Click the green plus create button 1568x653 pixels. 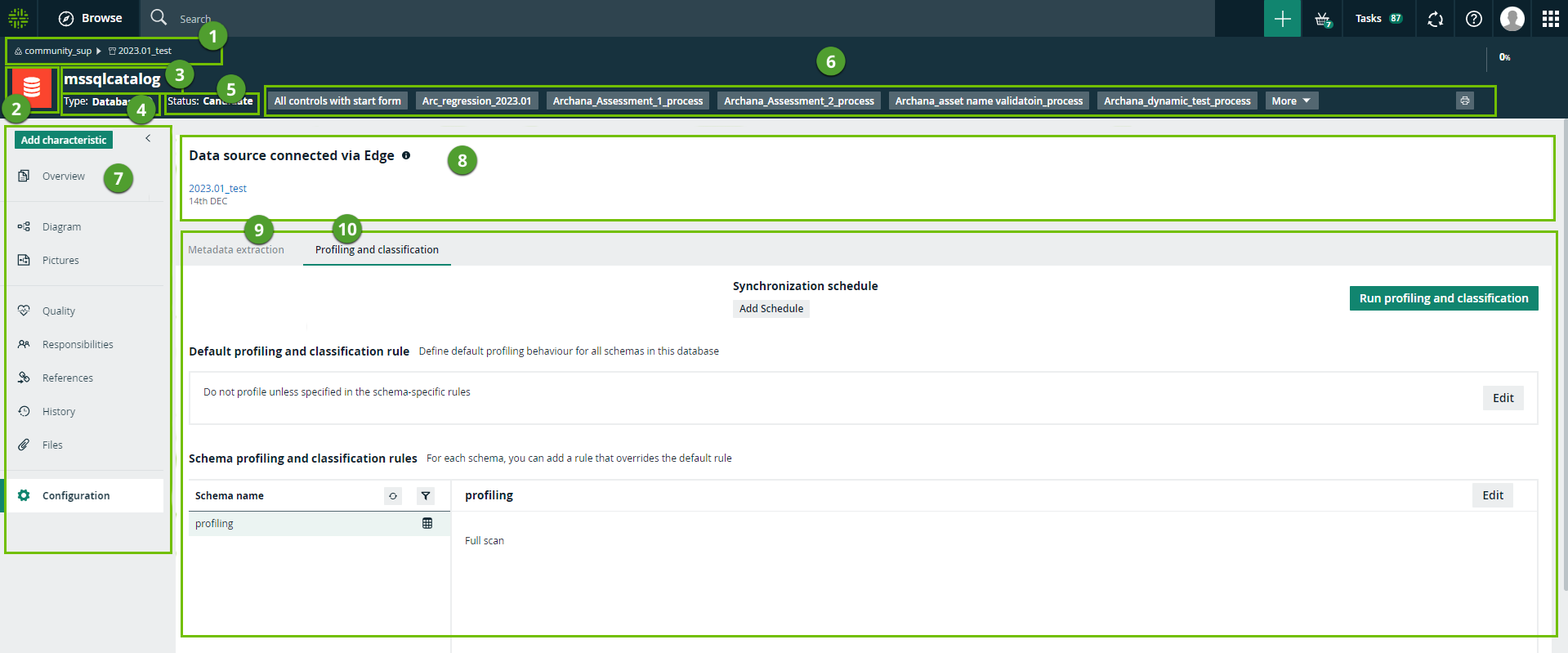[x=1282, y=19]
